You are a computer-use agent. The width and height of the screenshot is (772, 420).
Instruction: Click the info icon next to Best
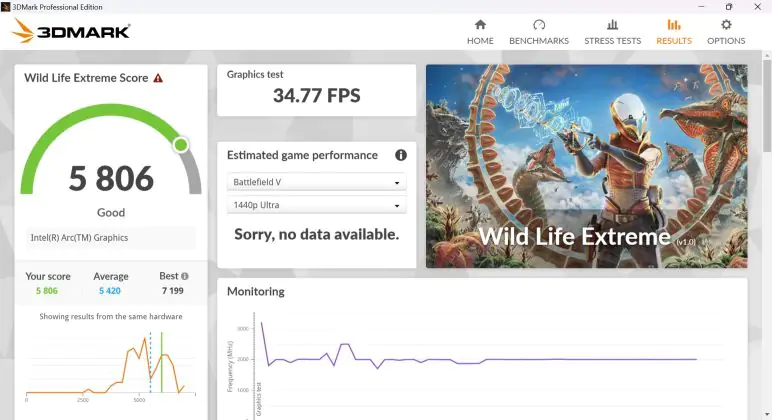point(185,276)
